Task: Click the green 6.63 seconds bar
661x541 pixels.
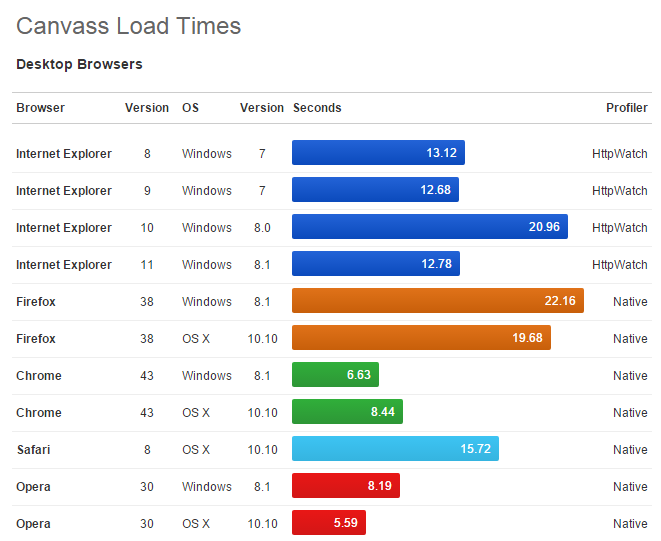Action: pos(335,375)
